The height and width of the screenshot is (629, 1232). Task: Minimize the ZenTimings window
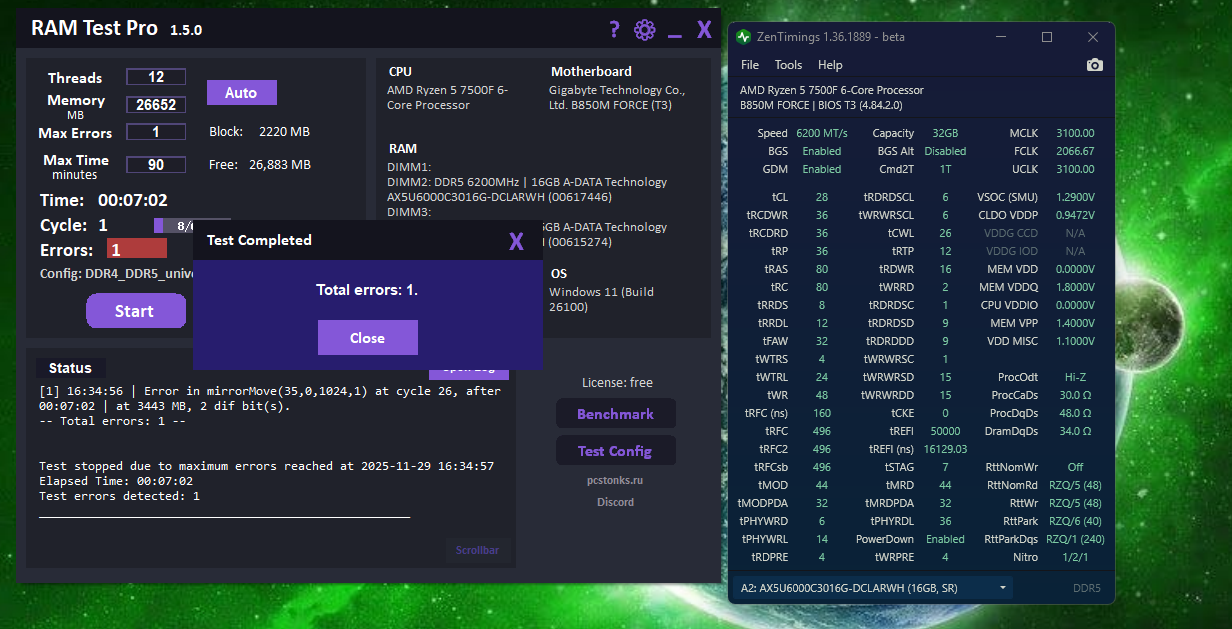click(x=1002, y=37)
